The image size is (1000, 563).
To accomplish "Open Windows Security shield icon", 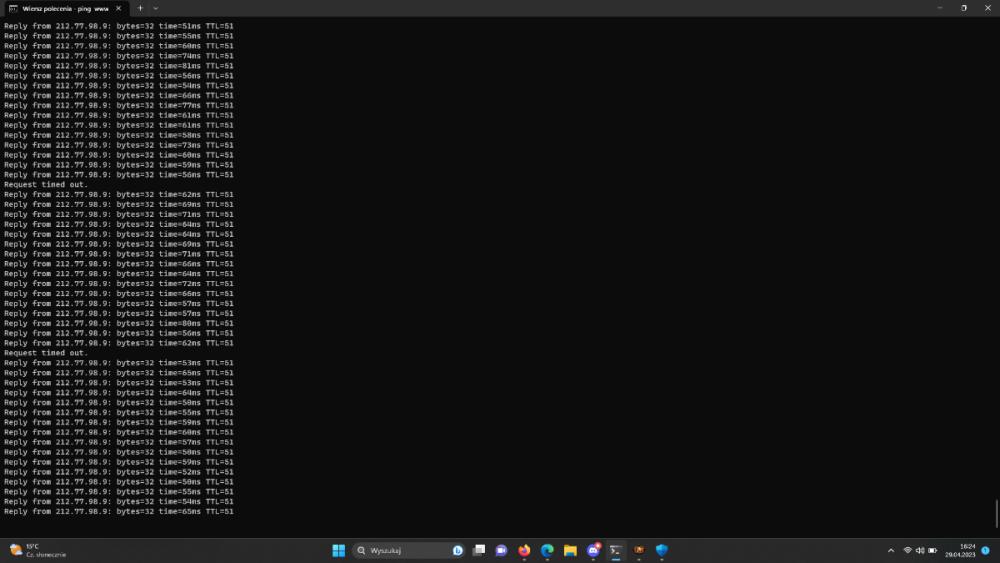I will click(661, 550).
